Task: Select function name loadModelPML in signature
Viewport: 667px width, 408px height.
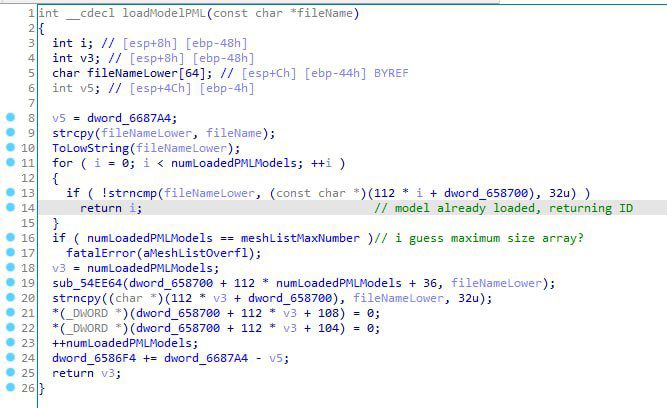Action: (x=164, y=13)
